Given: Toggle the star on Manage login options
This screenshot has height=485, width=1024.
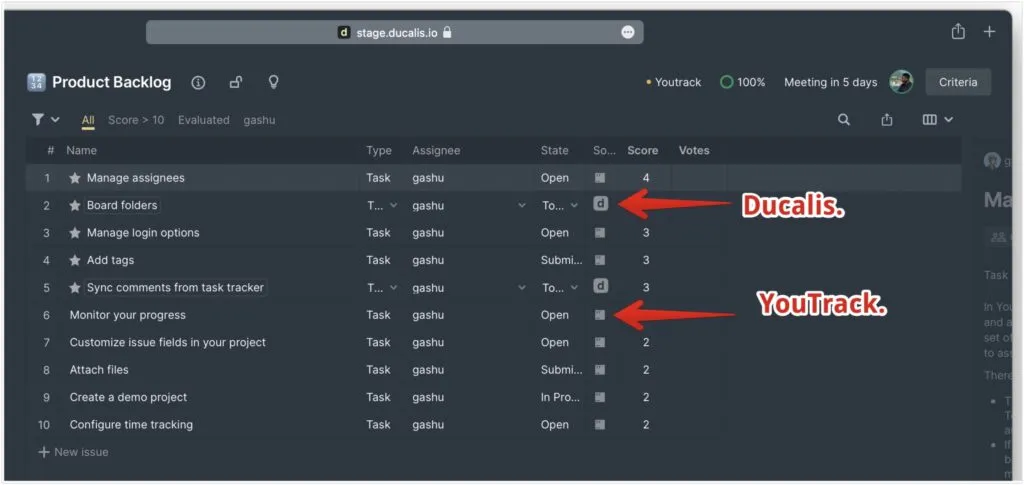Looking at the screenshot, I should click(x=75, y=233).
